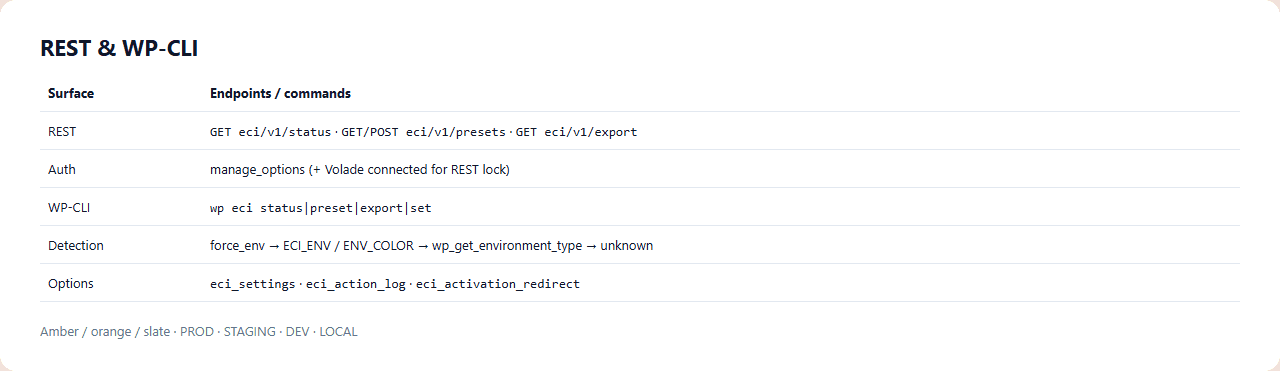Click the GET/POST eci/v1/presets endpoint

pyautogui.click(x=426, y=131)
